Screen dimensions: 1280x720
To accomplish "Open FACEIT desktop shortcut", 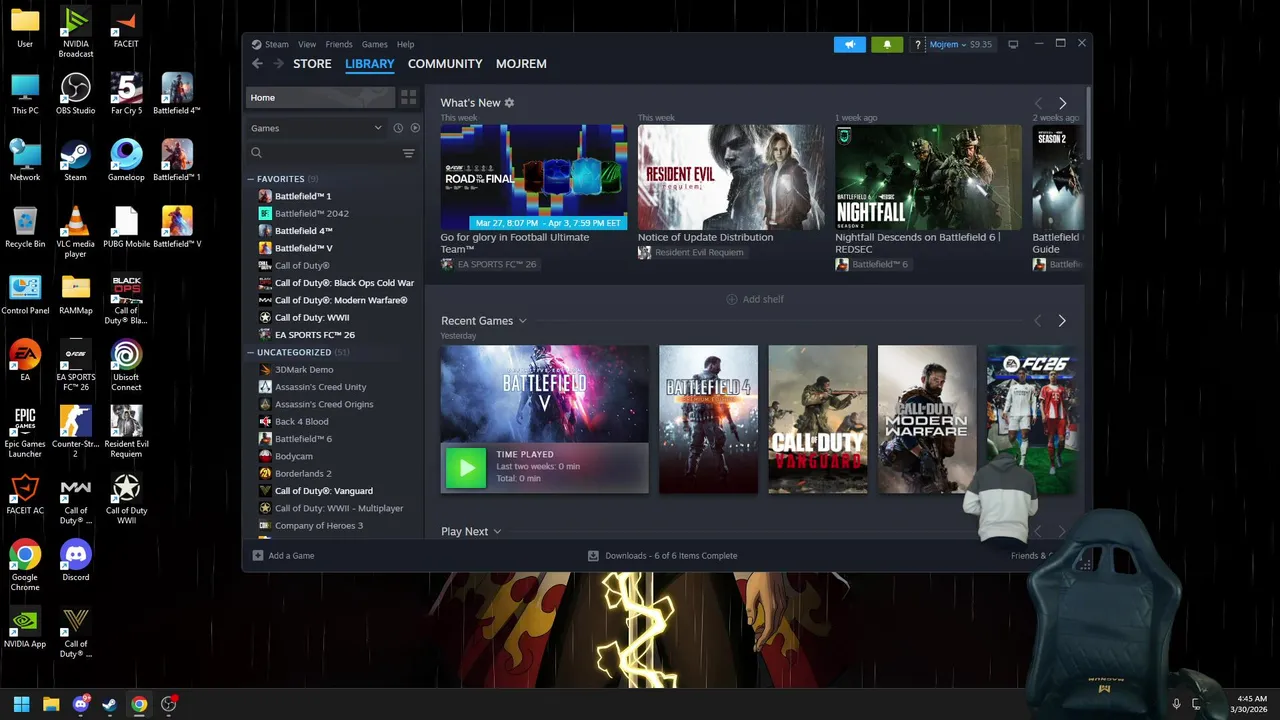I will tap(126, 29).
